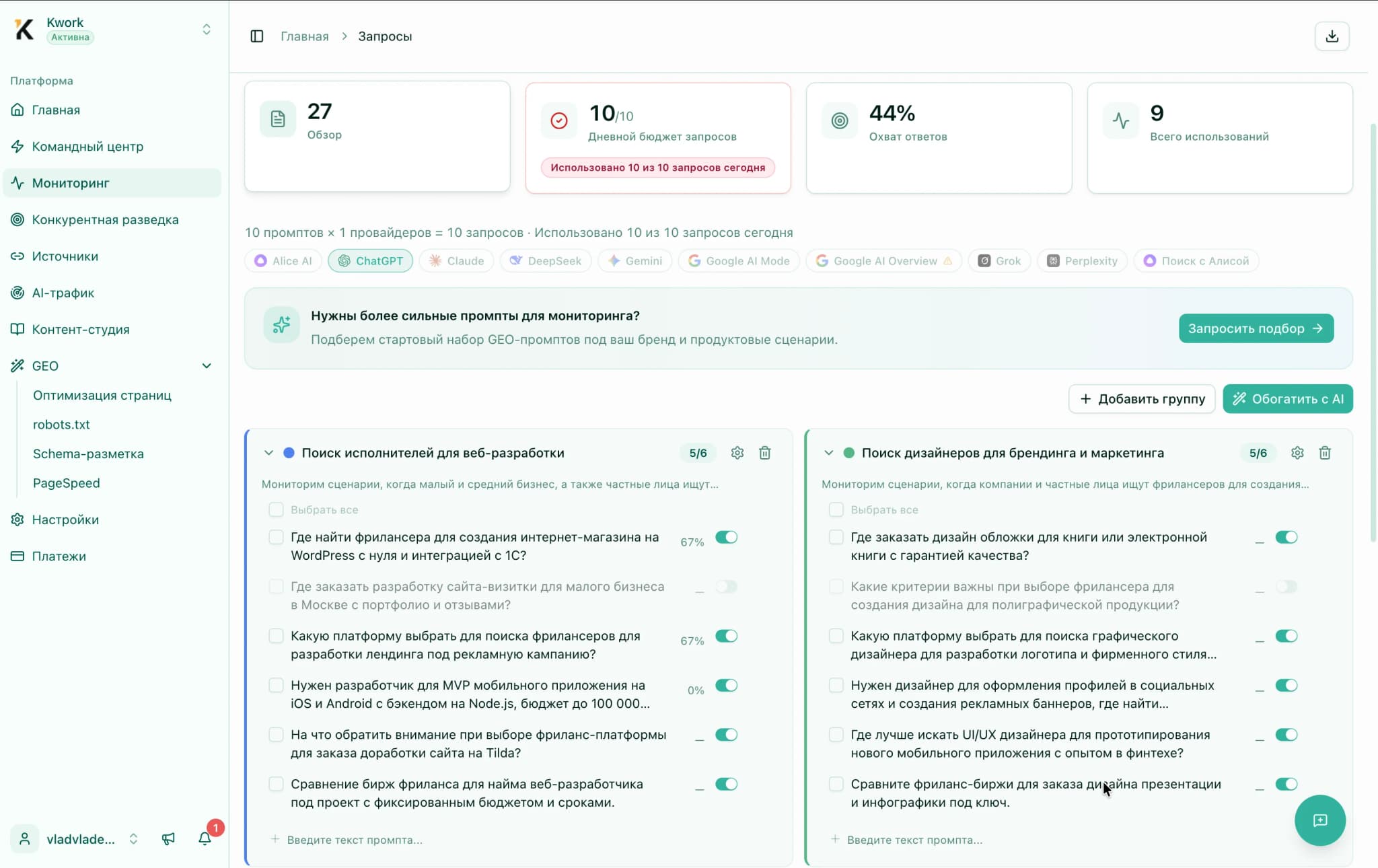This screenshot has width=1378, height=868.
Task: Delete the Поиск дизайнеров group via trash icon
Action: click(1325, 453)
